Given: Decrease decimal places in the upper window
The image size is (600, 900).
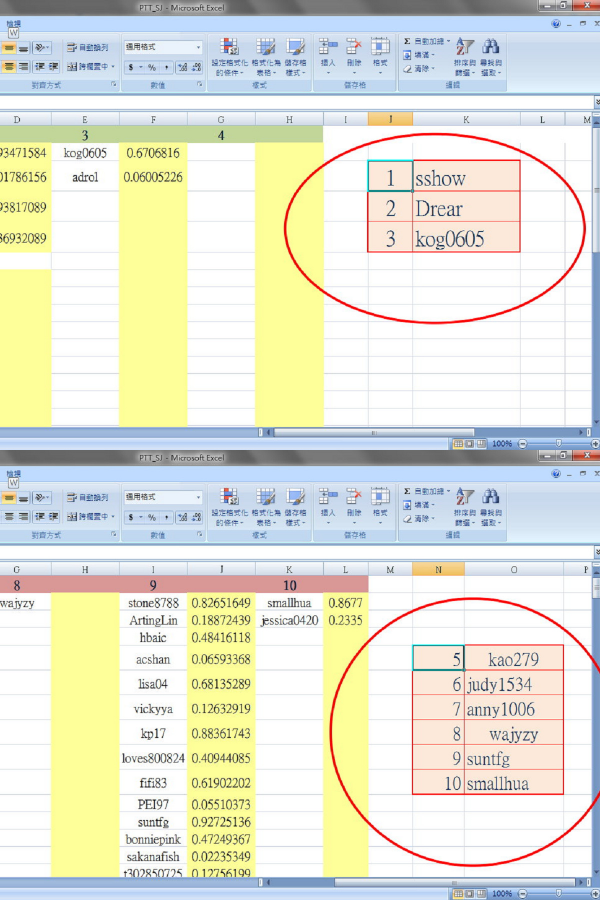Looking at the screenshot, I should point(196,67).
